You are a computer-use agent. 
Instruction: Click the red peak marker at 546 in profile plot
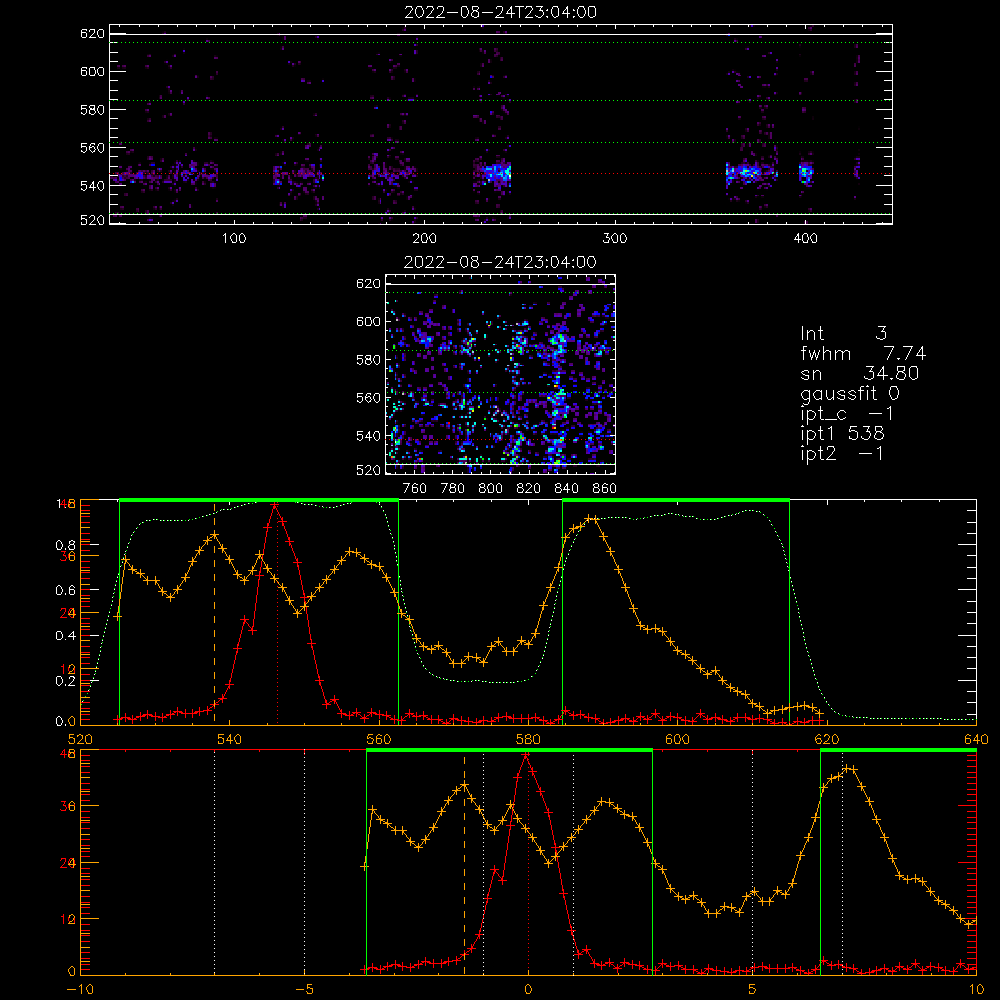coord(275,506)
